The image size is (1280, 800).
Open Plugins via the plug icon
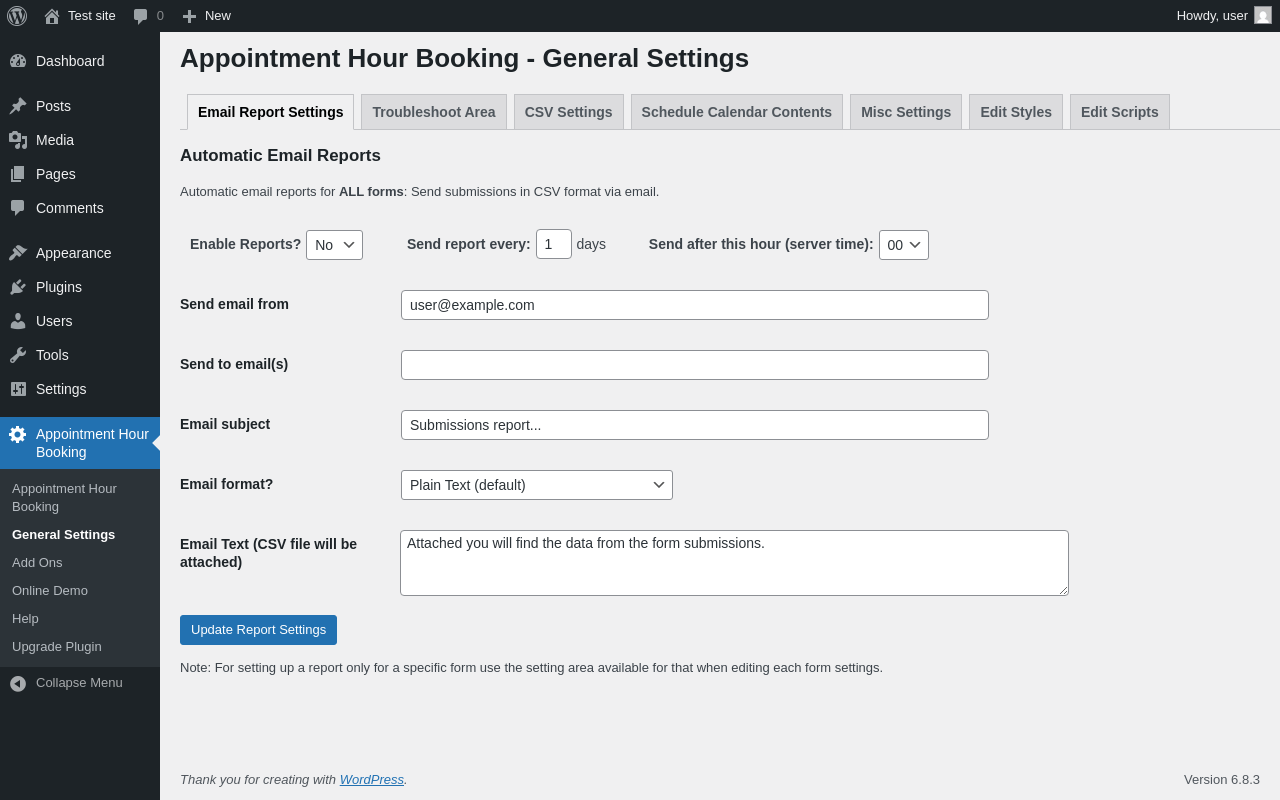[18, 287]
